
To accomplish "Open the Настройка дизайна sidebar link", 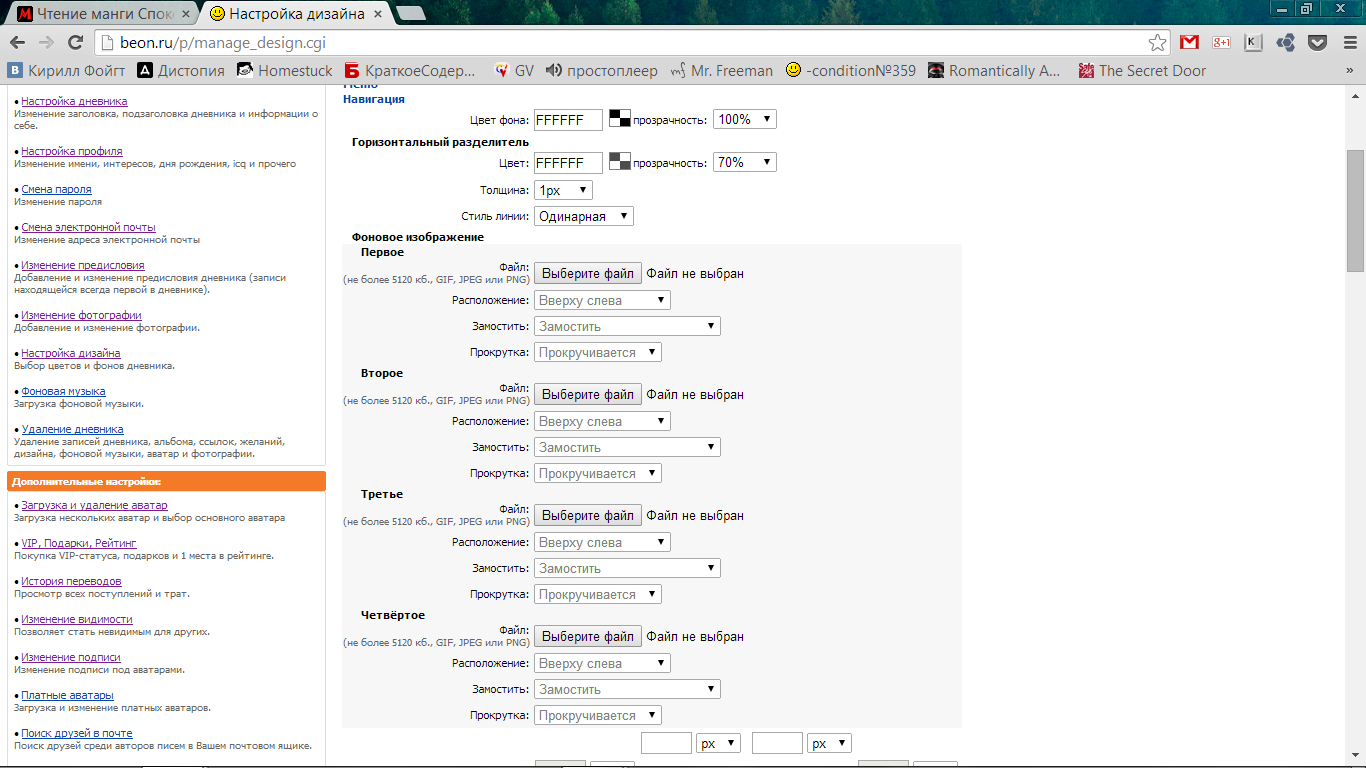I will tap(71, 353).
